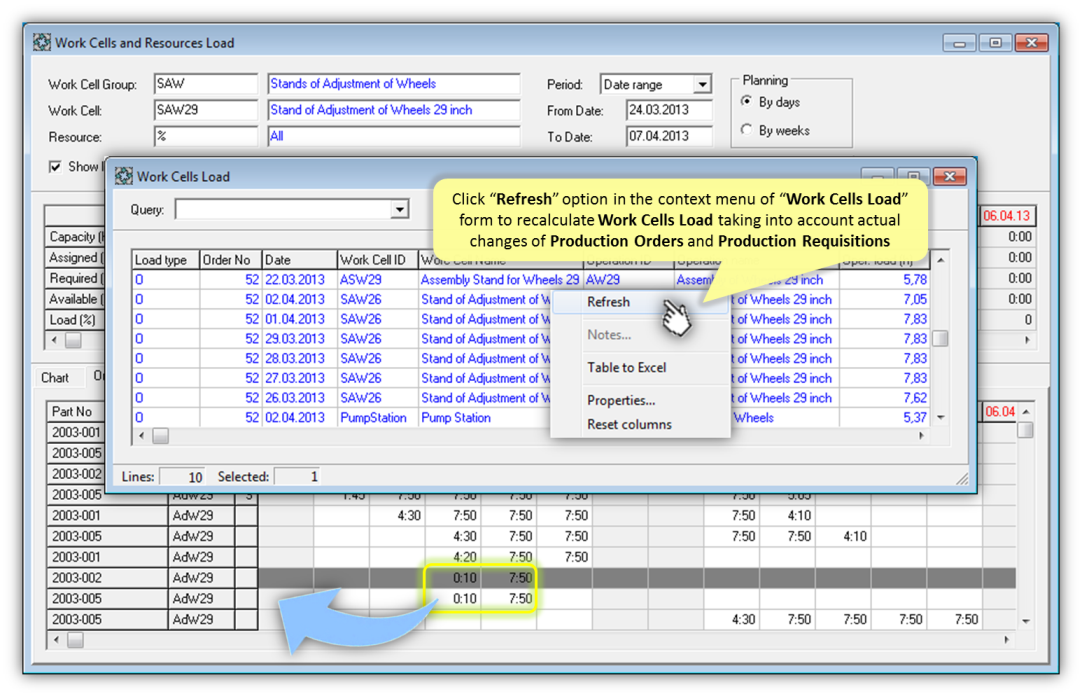1082x697 pixels.
Task: Sort by the Load type column header
Action: [166, 259]
